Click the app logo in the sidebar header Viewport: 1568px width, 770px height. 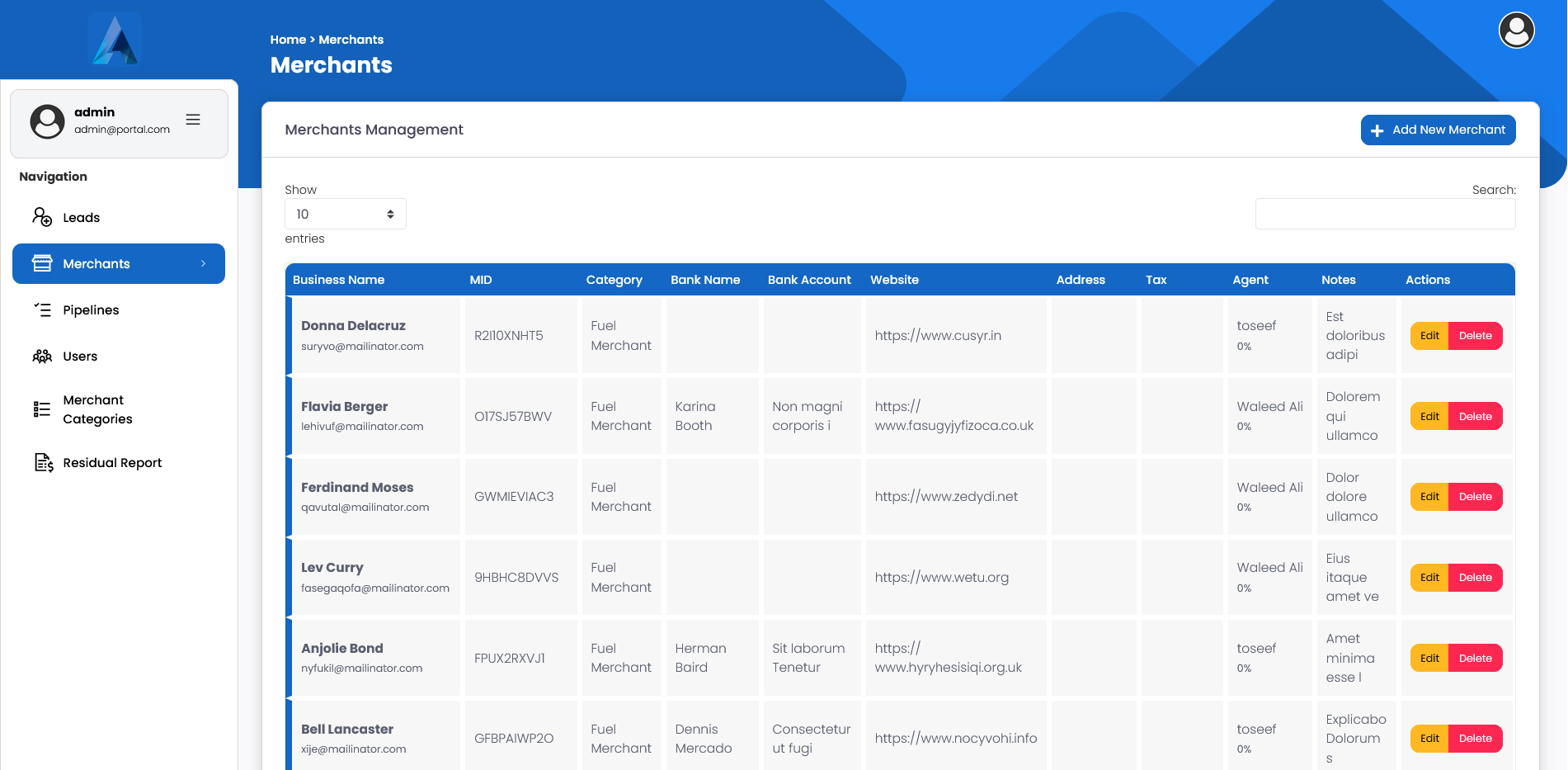click(115, 40)
